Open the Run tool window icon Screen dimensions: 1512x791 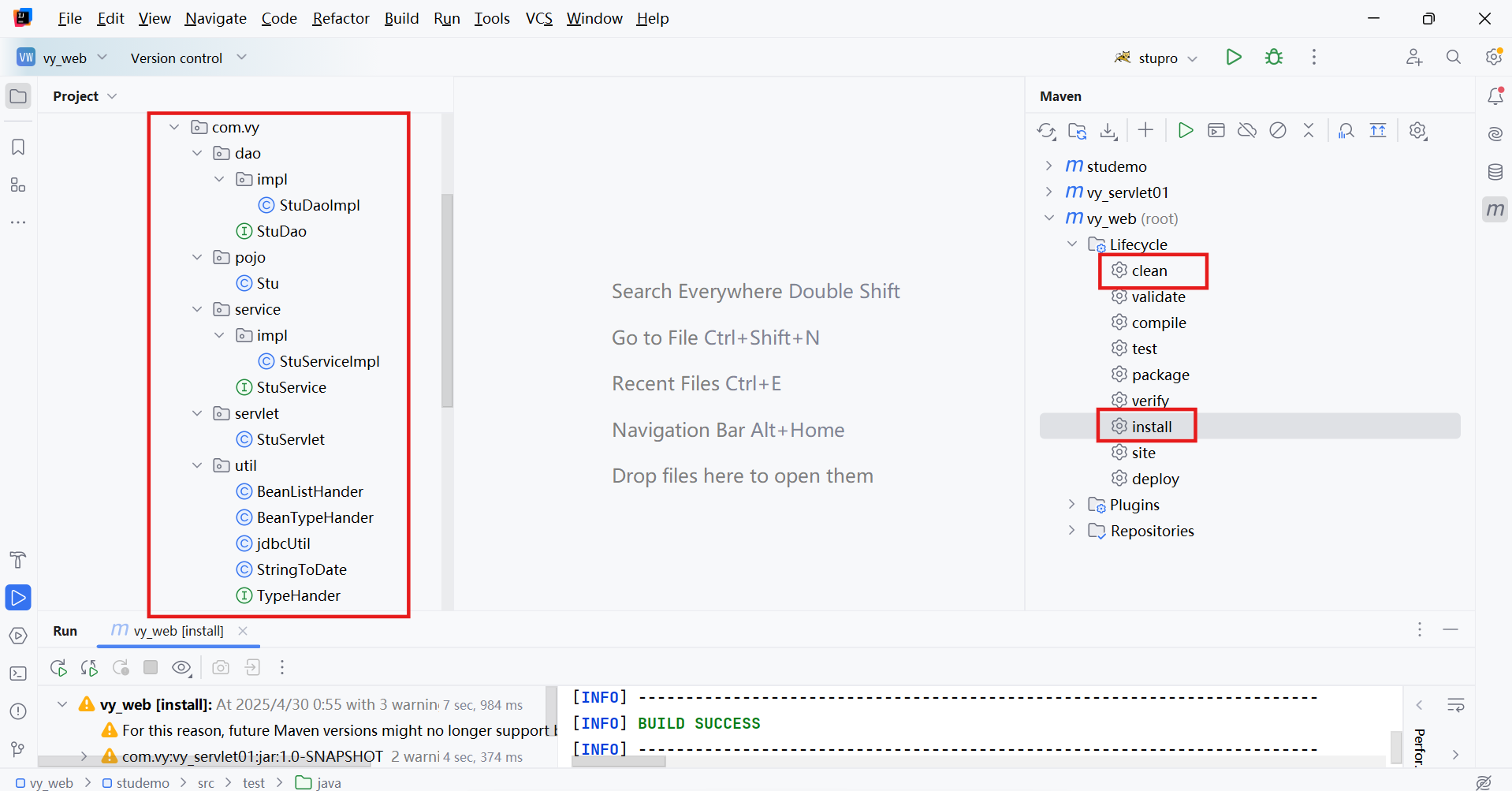18,598
